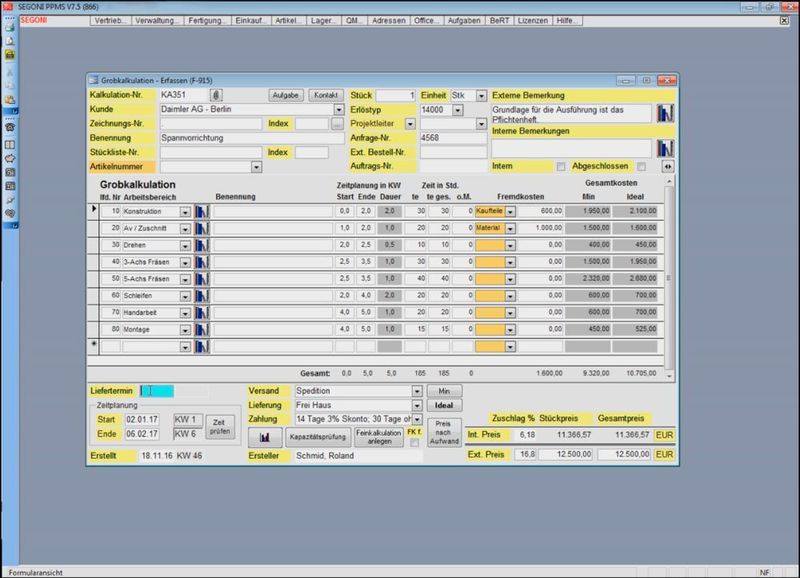Click the globe icon at the sidebar bottom

(x=10, y=214)
